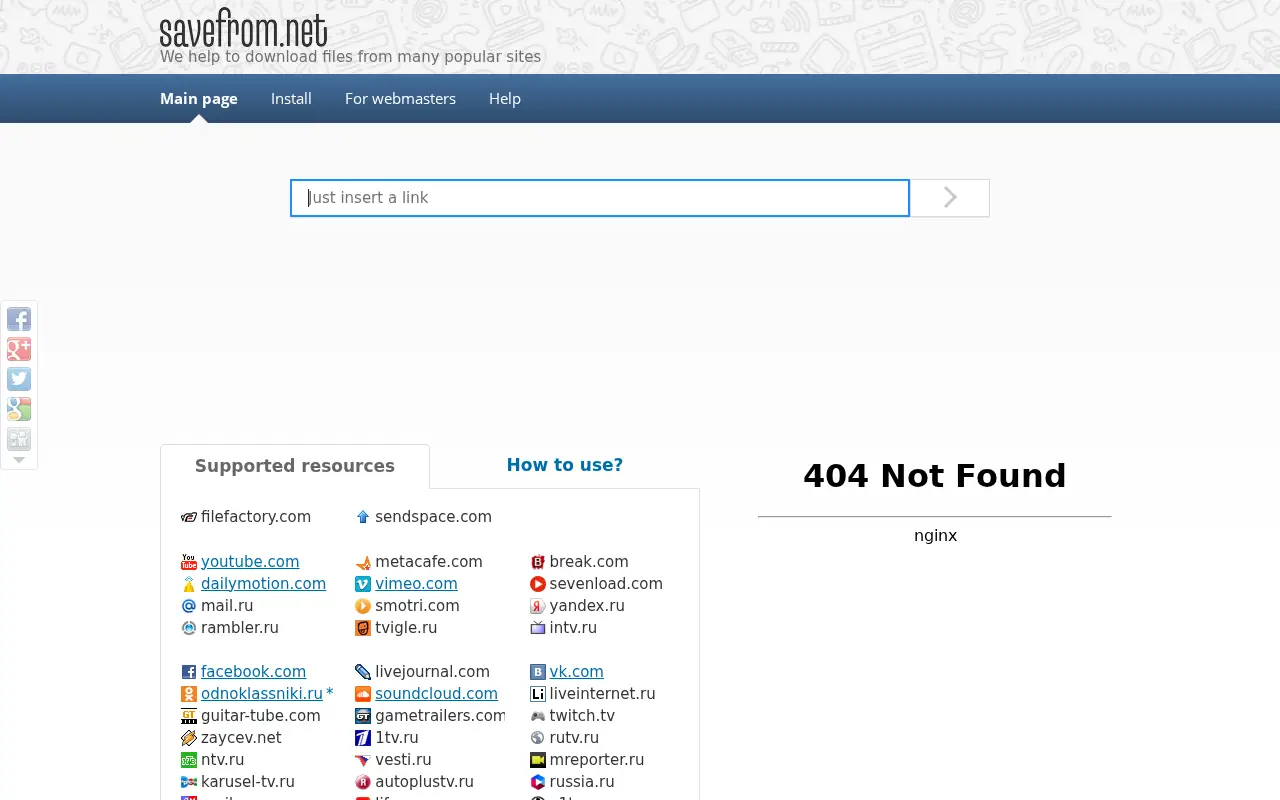Open the vk.com link
Image resolution: width=1280 pixels, height=800 pixels.
coord(576,672)
